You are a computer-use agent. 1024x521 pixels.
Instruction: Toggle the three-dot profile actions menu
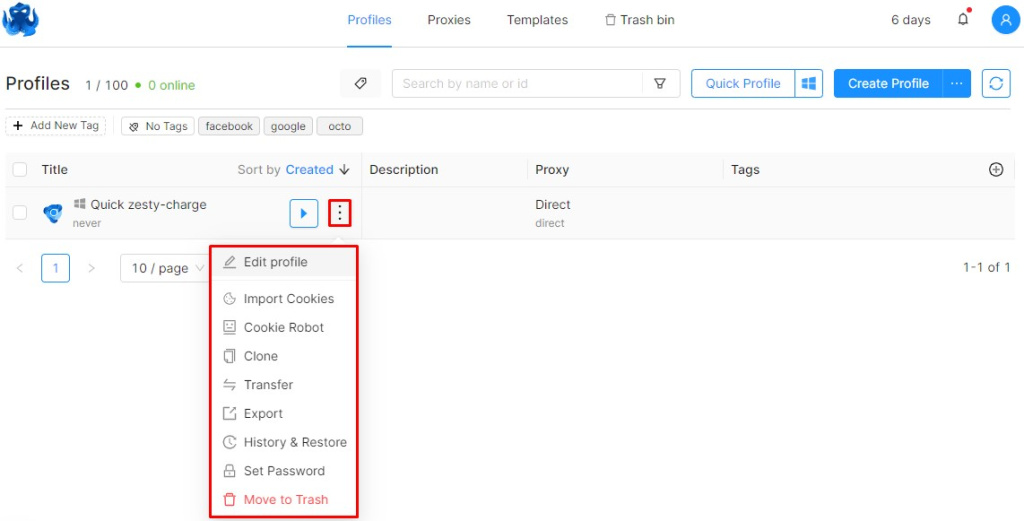[x=340, y=213]
